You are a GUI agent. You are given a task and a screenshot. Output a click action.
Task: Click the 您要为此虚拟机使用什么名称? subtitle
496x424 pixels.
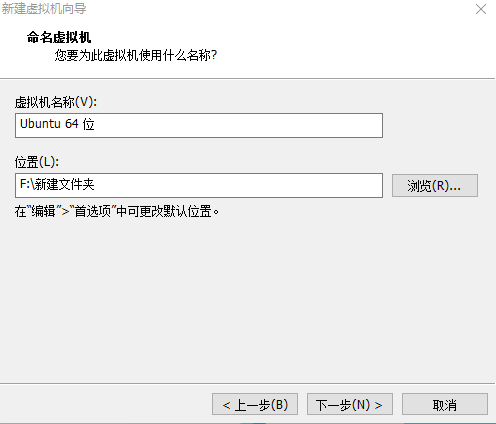[x=136, y=55]
